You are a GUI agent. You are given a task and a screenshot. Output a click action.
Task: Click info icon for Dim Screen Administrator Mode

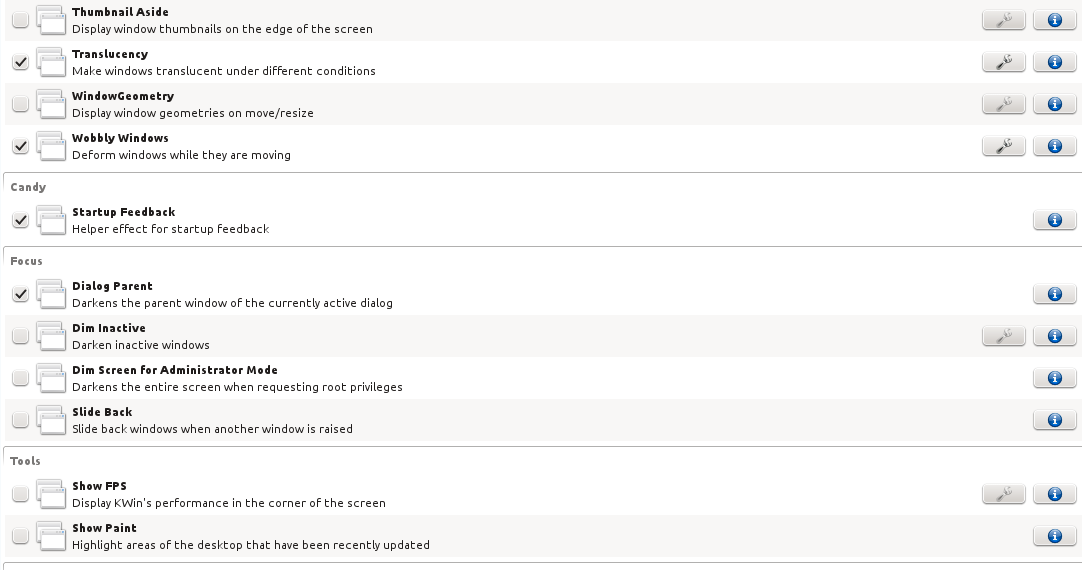tap(1054, 378)
